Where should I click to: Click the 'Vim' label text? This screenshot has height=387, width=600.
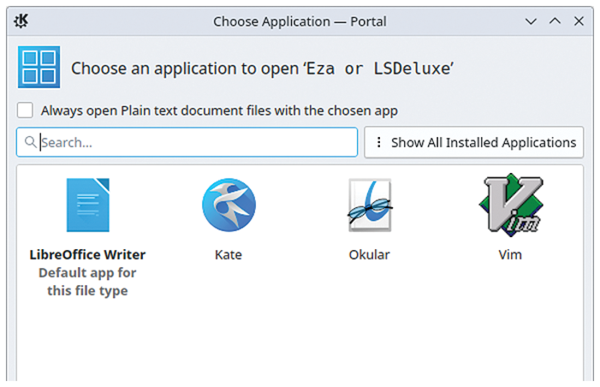(x=510, y=255)
